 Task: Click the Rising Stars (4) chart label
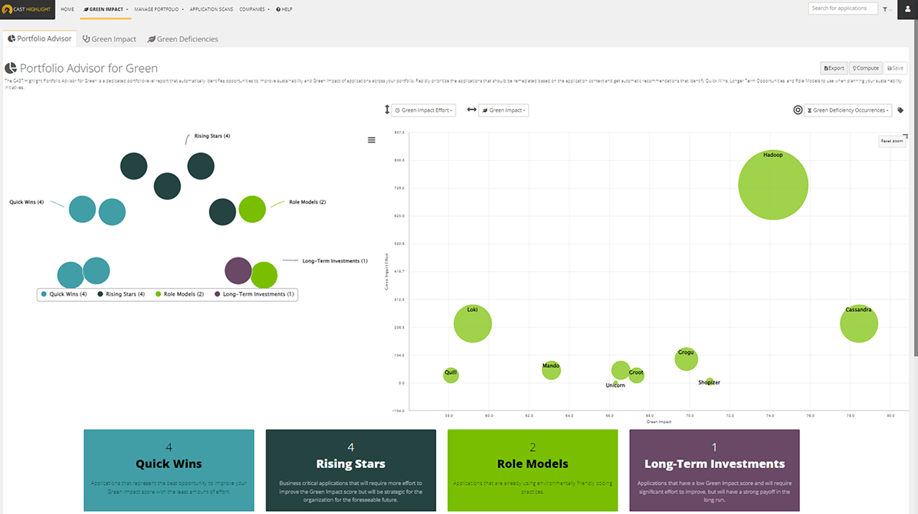[x=212, y=136]
